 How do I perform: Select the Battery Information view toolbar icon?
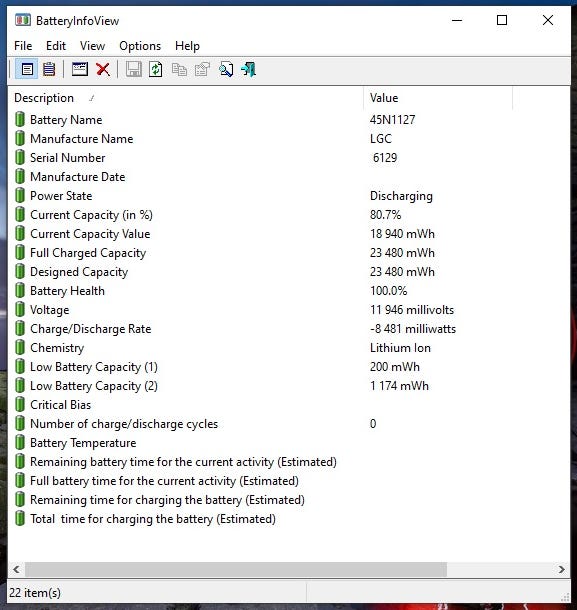pyautogui.click(x=27, y=70)
